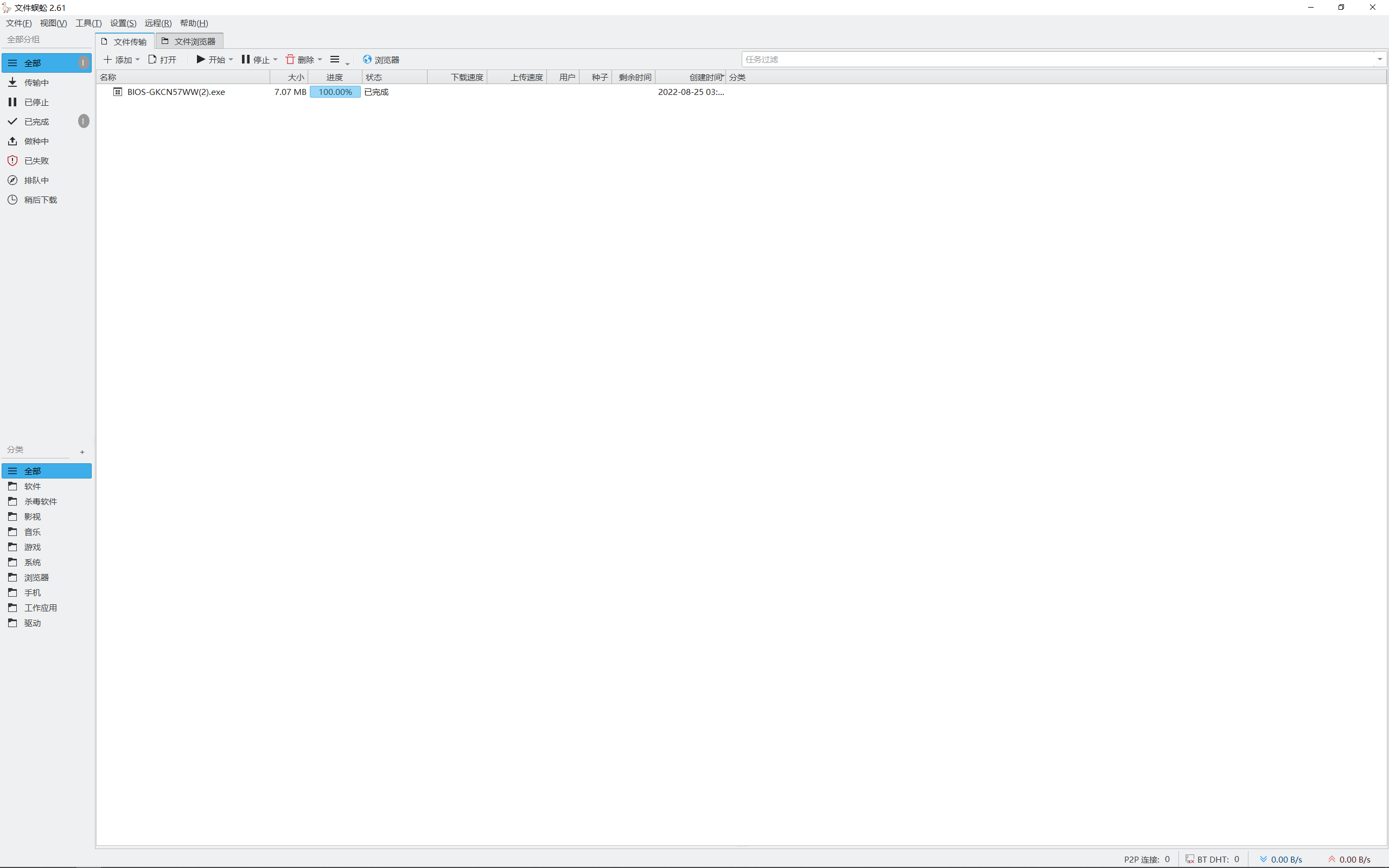This screenshot has height=868, width=1389.
Task: Select the 驱动 category folder
Action: pyautogui.click(x=47, y=623)
